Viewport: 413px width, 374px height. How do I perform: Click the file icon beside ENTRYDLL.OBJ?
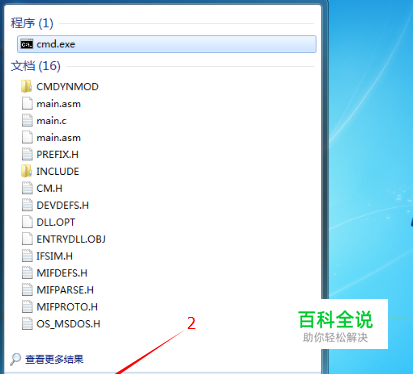tap(27, 239)
